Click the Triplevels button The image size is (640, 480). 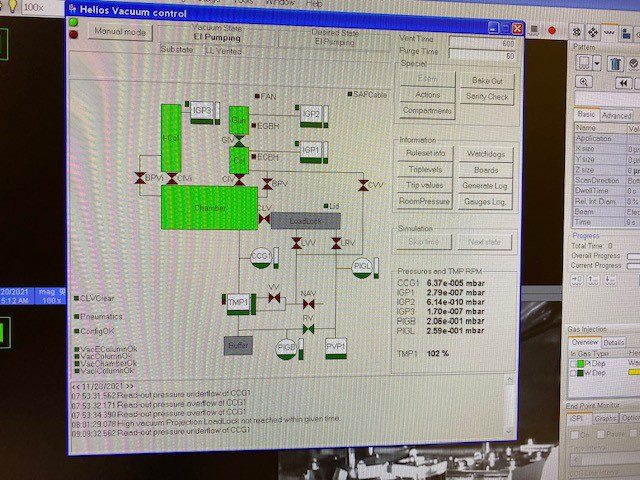(425, 169)
